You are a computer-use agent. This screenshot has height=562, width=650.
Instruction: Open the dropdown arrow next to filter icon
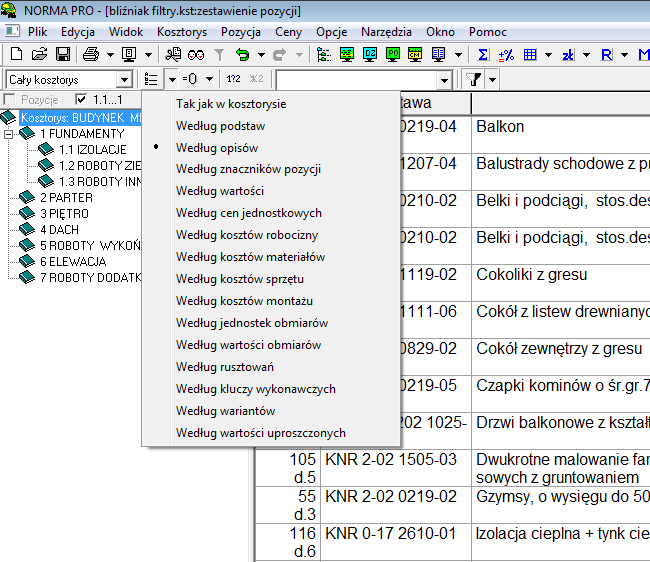tap(493, 79)
